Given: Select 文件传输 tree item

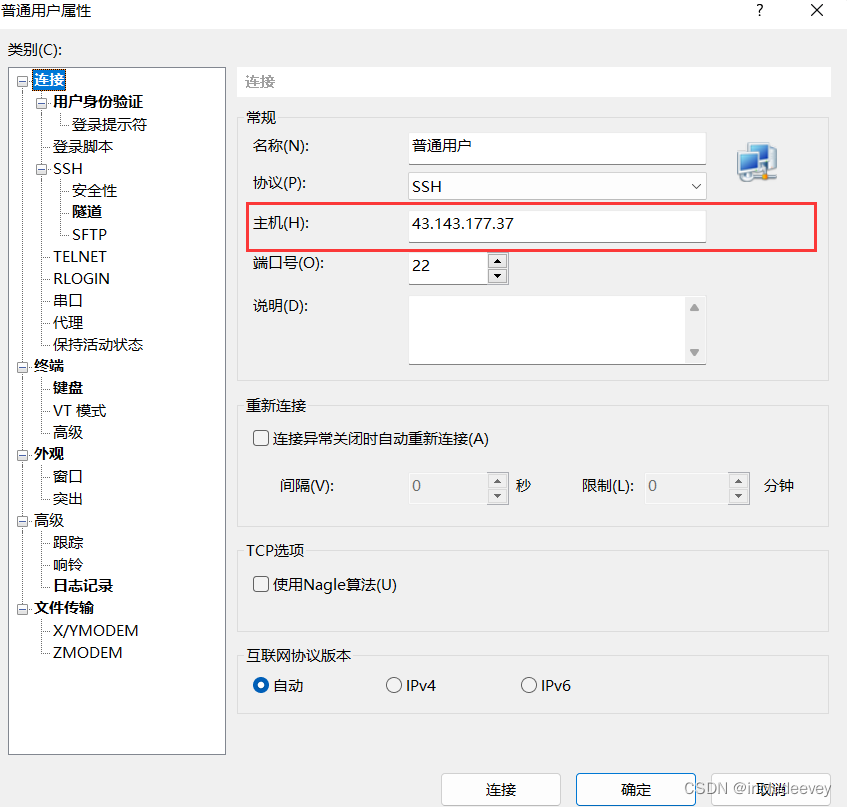Looking at the screenshot, I should coord(64,608).
